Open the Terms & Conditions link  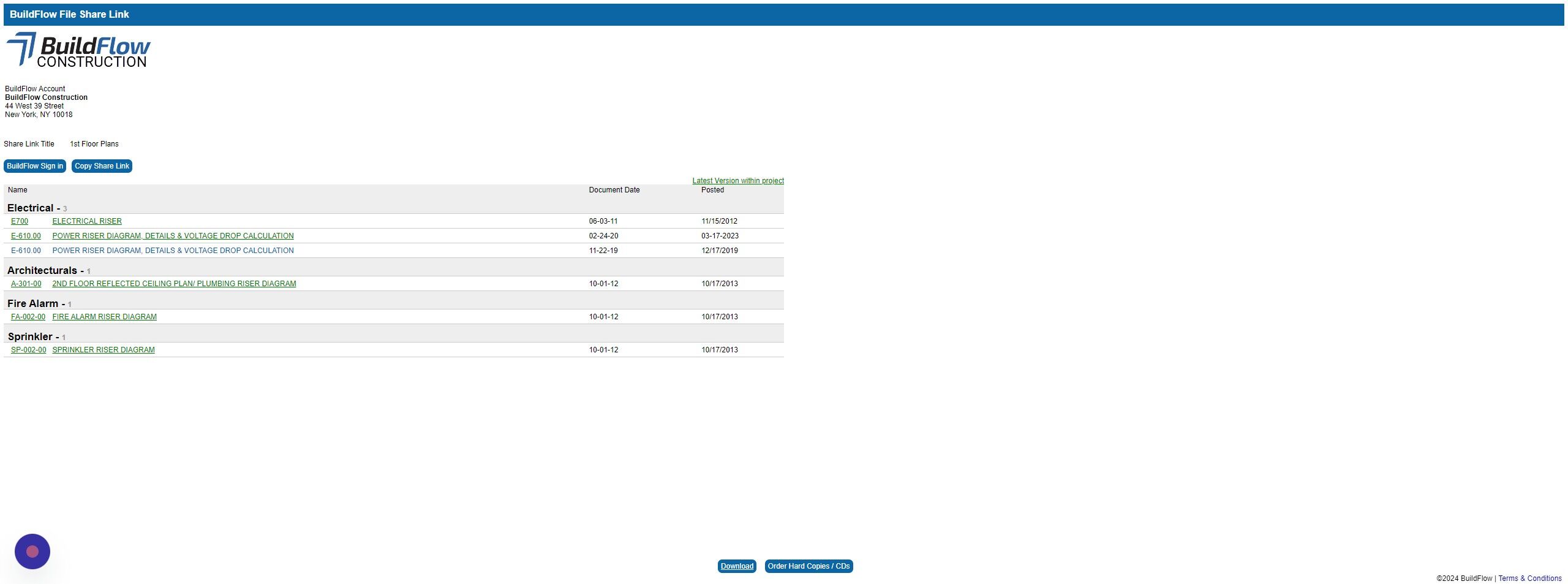[x=1529, y=578]
